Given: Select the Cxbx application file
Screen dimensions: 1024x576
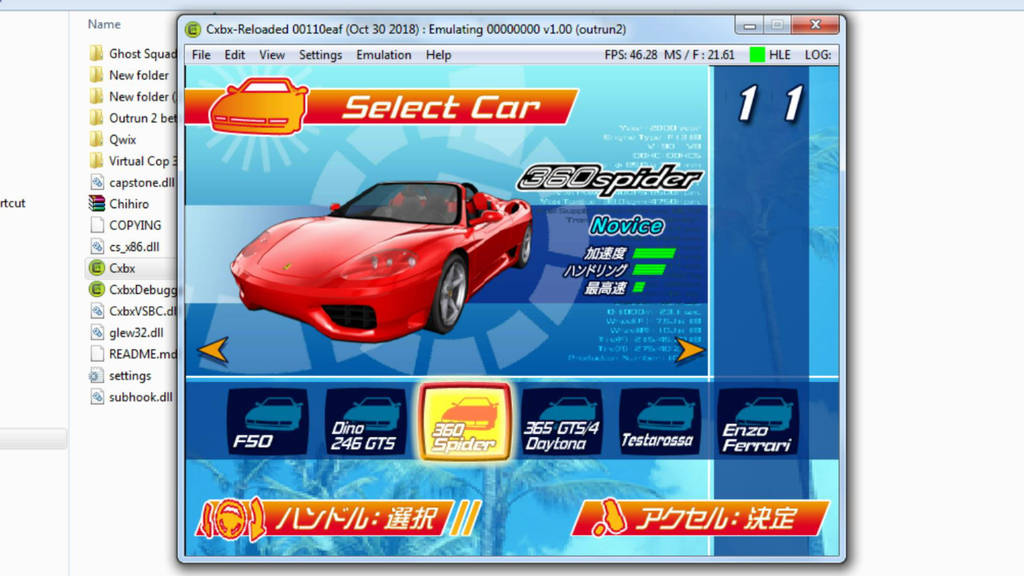Looking at the screenshot, I should [x=112, y=268].
